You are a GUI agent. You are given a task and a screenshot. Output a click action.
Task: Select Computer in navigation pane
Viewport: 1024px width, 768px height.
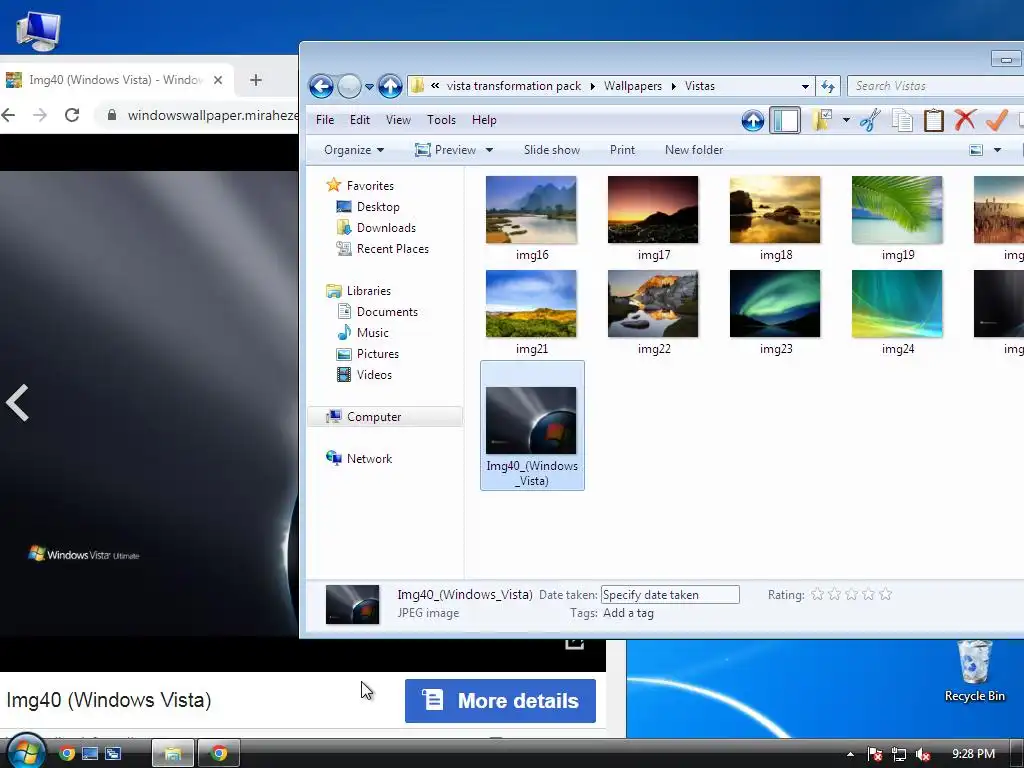click(385, 417)
